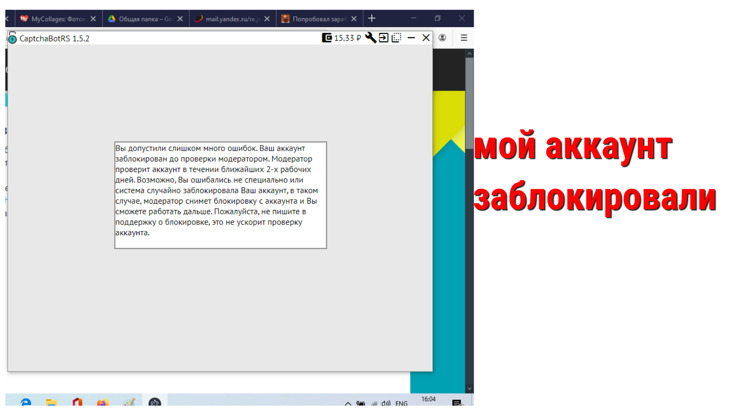This screenshot has height=411, width=730.
Task: Open the browser account profile icon
Action: click(x=442, y=38)
